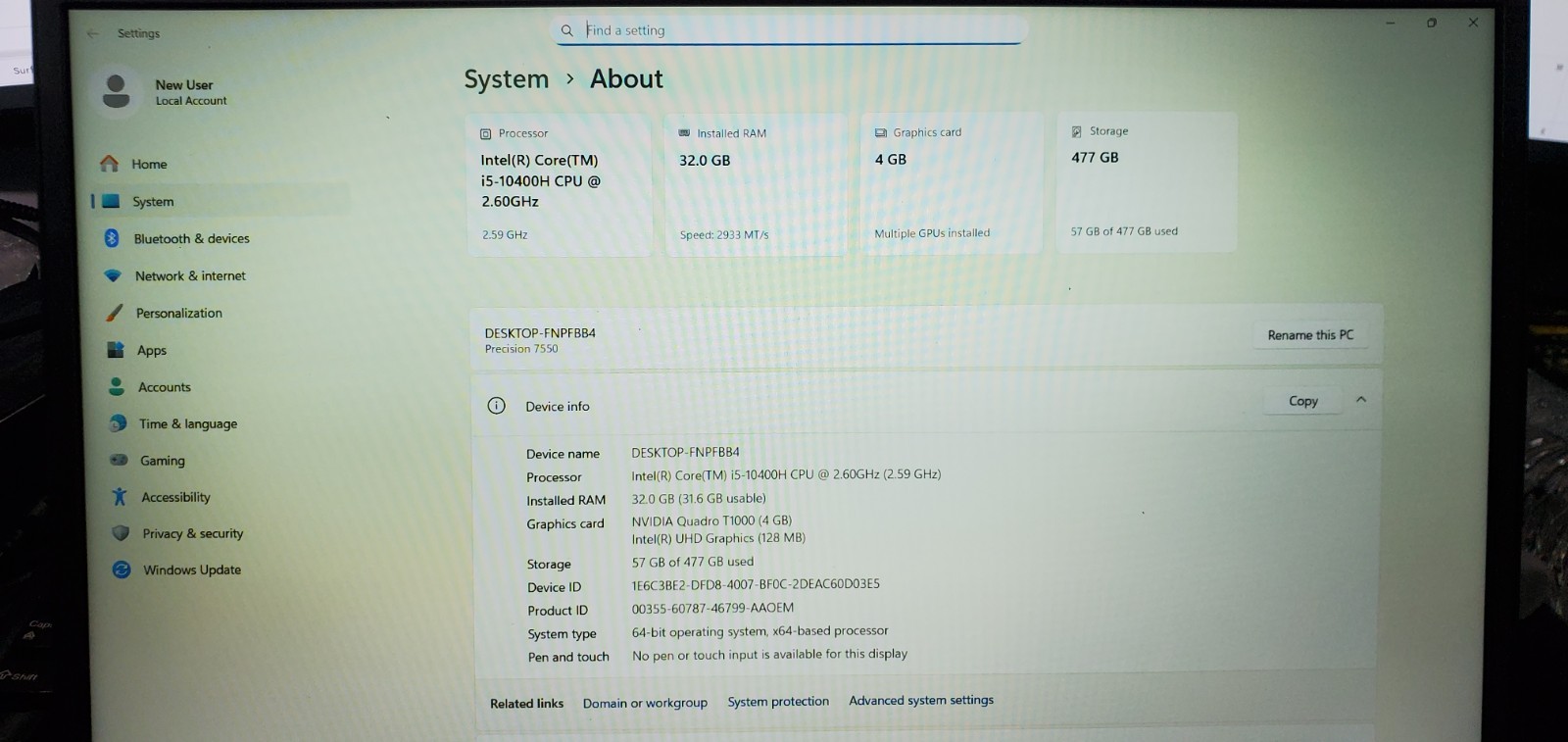The image size is (1568, 742).
Task: Click the search magnifier icon
Action: pos(566,30)
